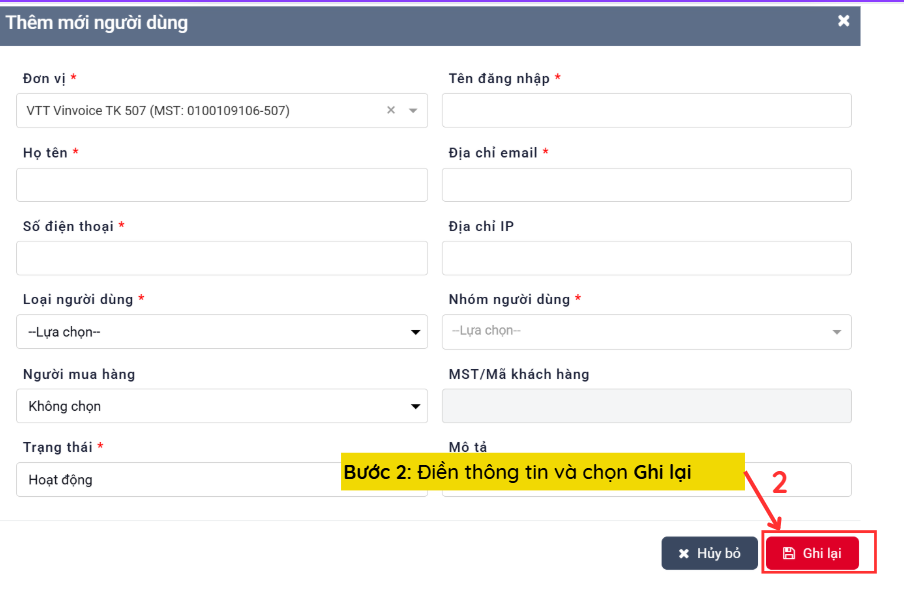Focus the Tên đăng nhập field
The height and width of the screenshot is (590, 904).
[646, 111]
